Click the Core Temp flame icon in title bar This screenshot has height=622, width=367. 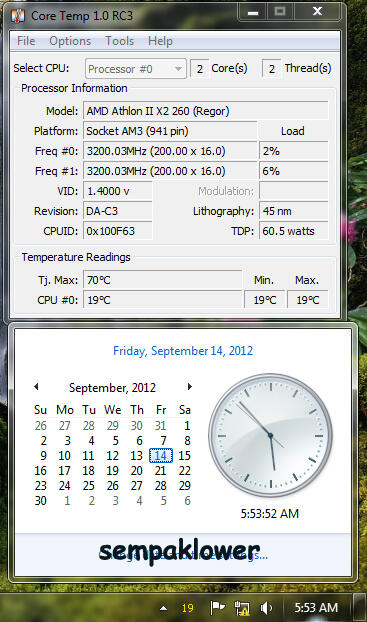pos(17,15)
